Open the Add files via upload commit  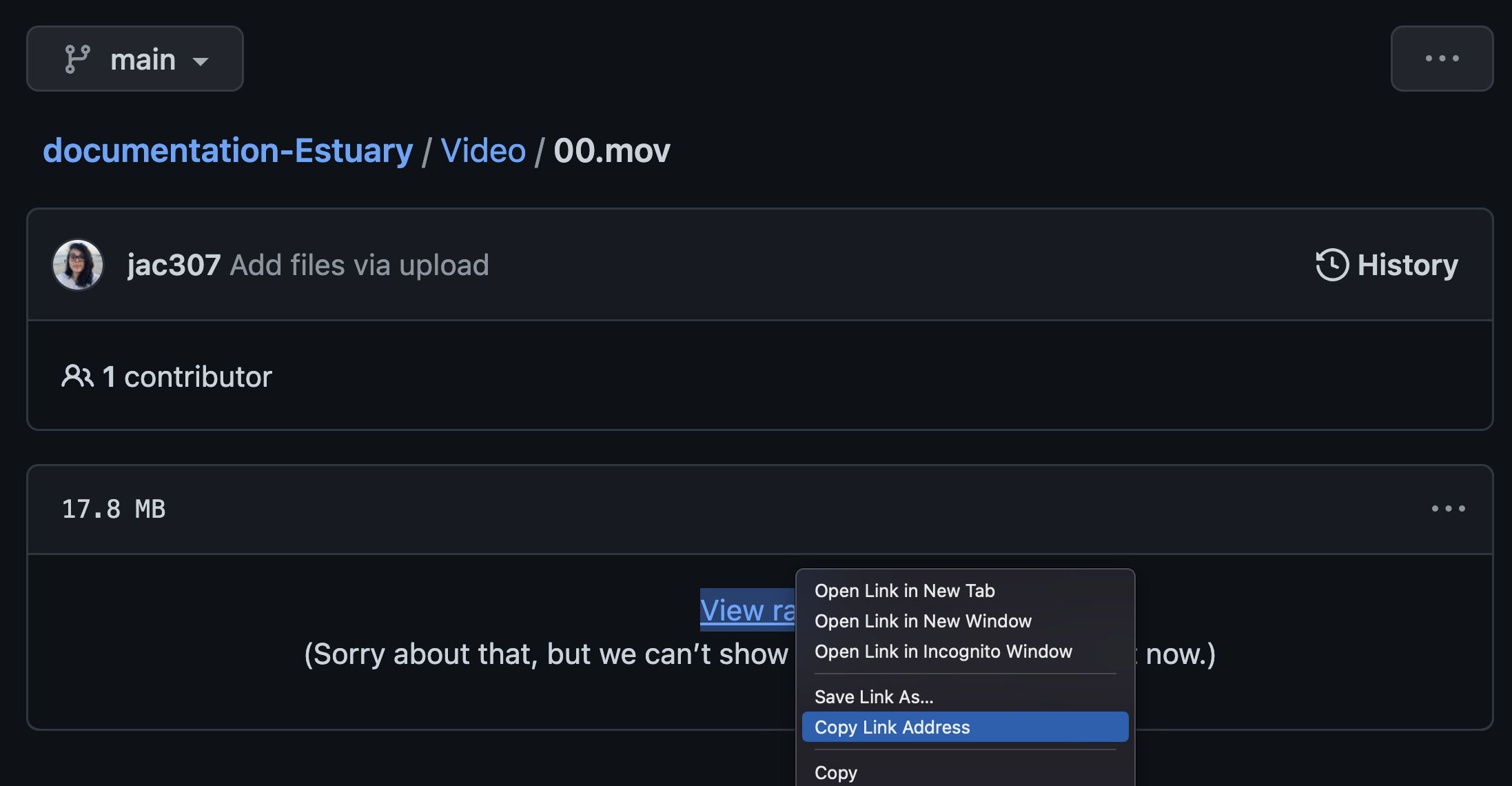[360, 265]
